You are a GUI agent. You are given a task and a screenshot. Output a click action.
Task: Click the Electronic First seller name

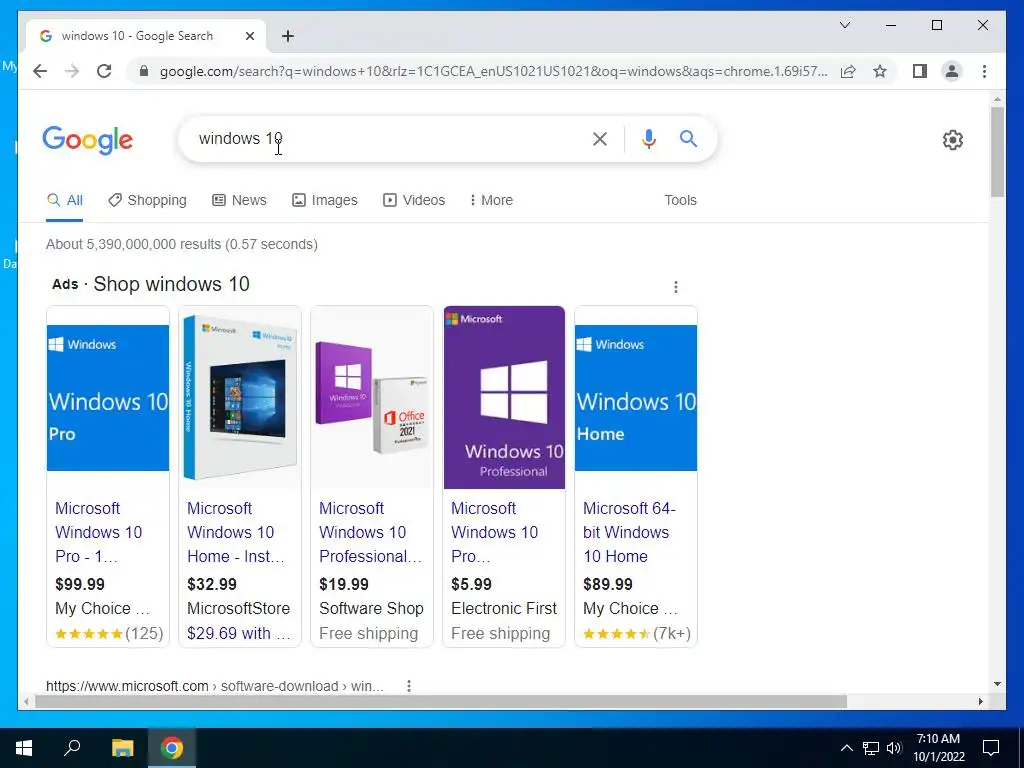[x=504, y=609]
